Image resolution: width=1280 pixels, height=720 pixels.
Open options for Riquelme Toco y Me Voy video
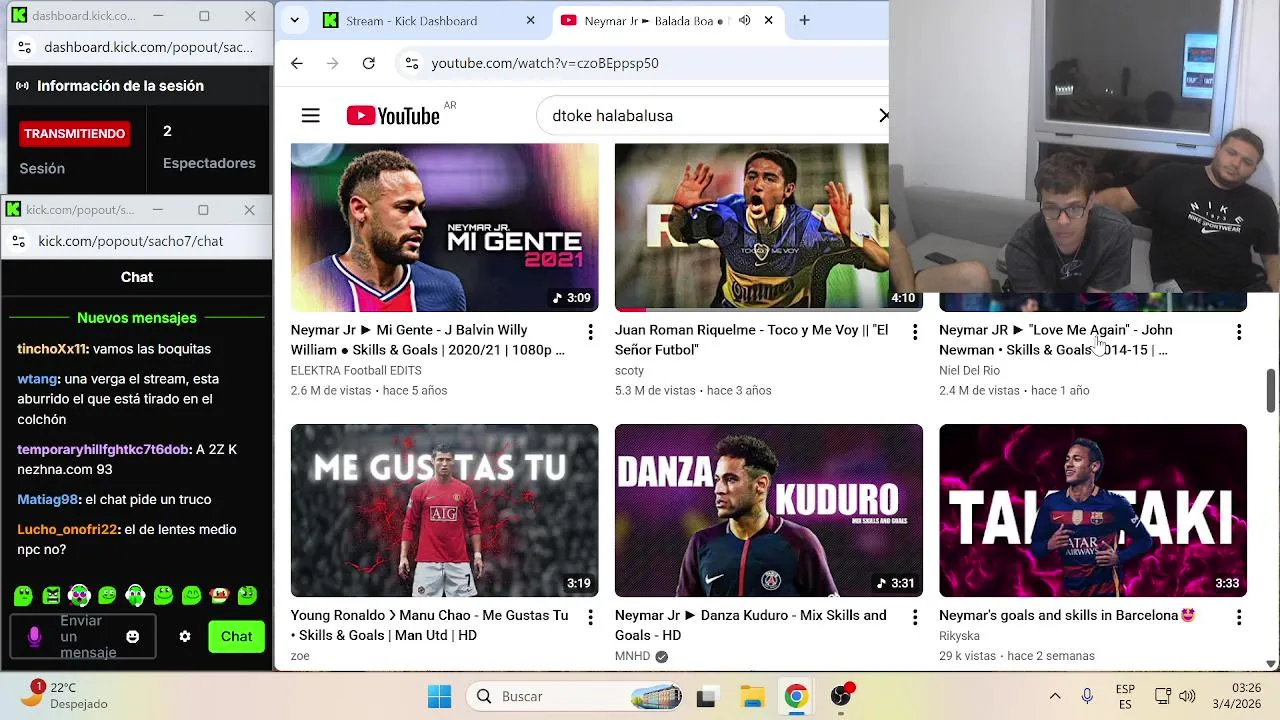point(914,332)
